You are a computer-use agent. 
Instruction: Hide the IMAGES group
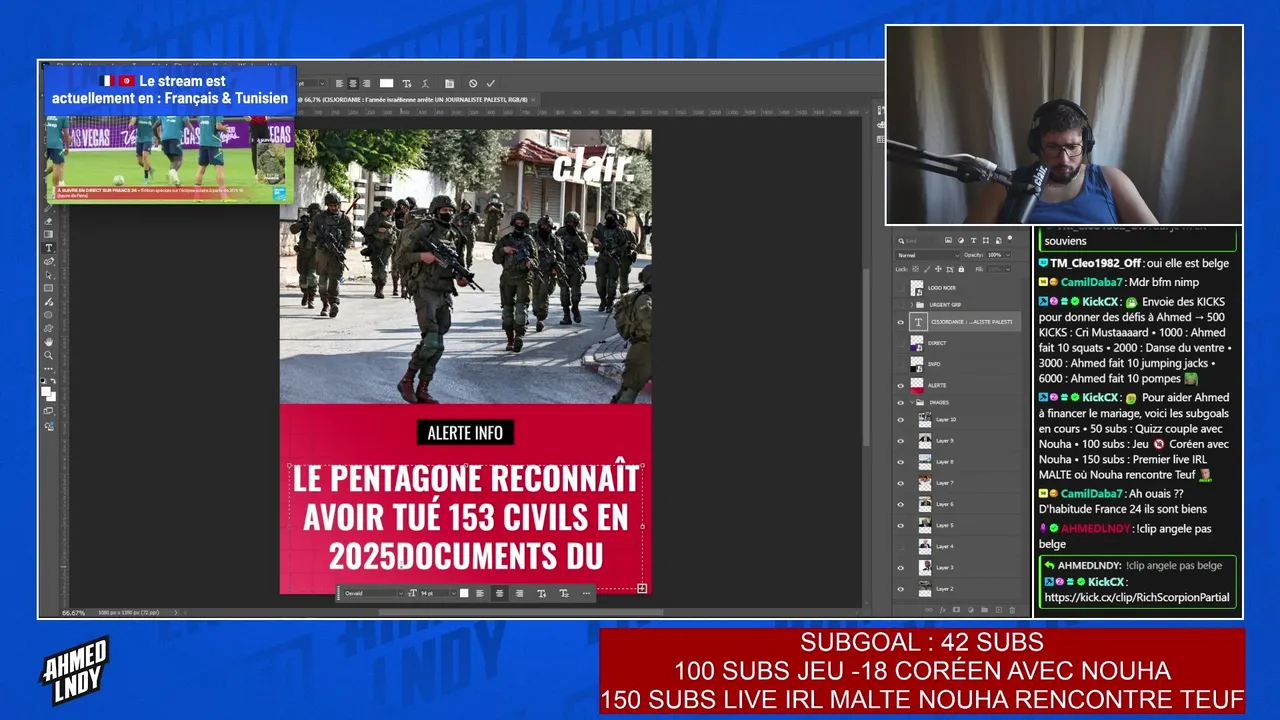pyautogui.click(x=900, y=402)
